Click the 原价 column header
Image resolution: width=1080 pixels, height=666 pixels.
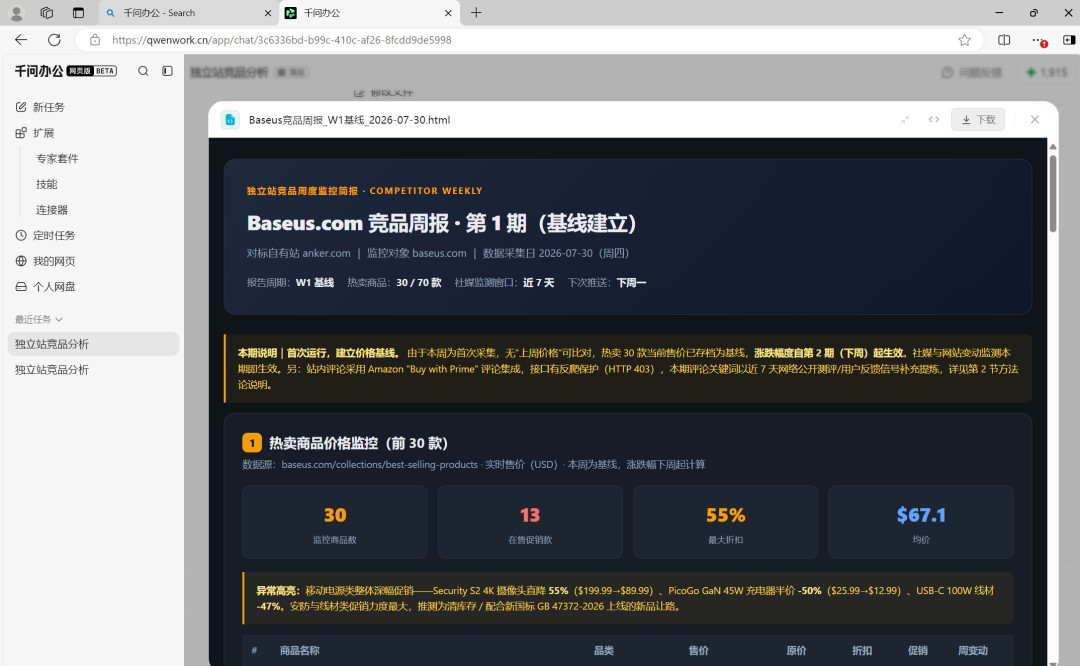point(796,650)
